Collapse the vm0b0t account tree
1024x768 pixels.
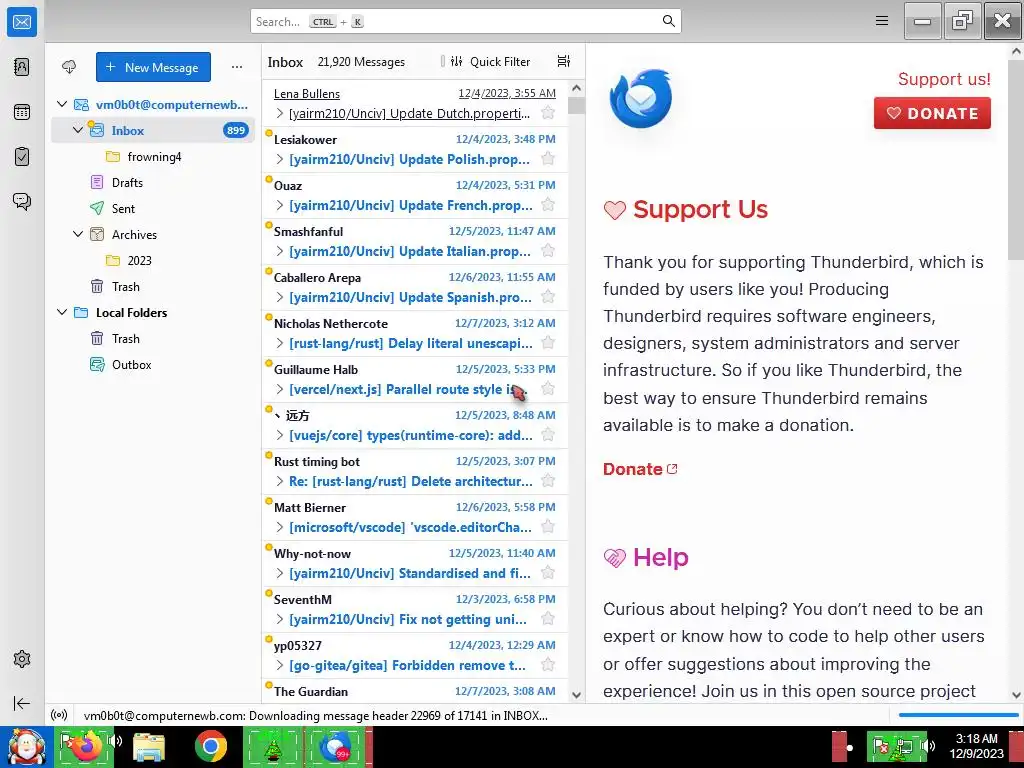[62, 104]
